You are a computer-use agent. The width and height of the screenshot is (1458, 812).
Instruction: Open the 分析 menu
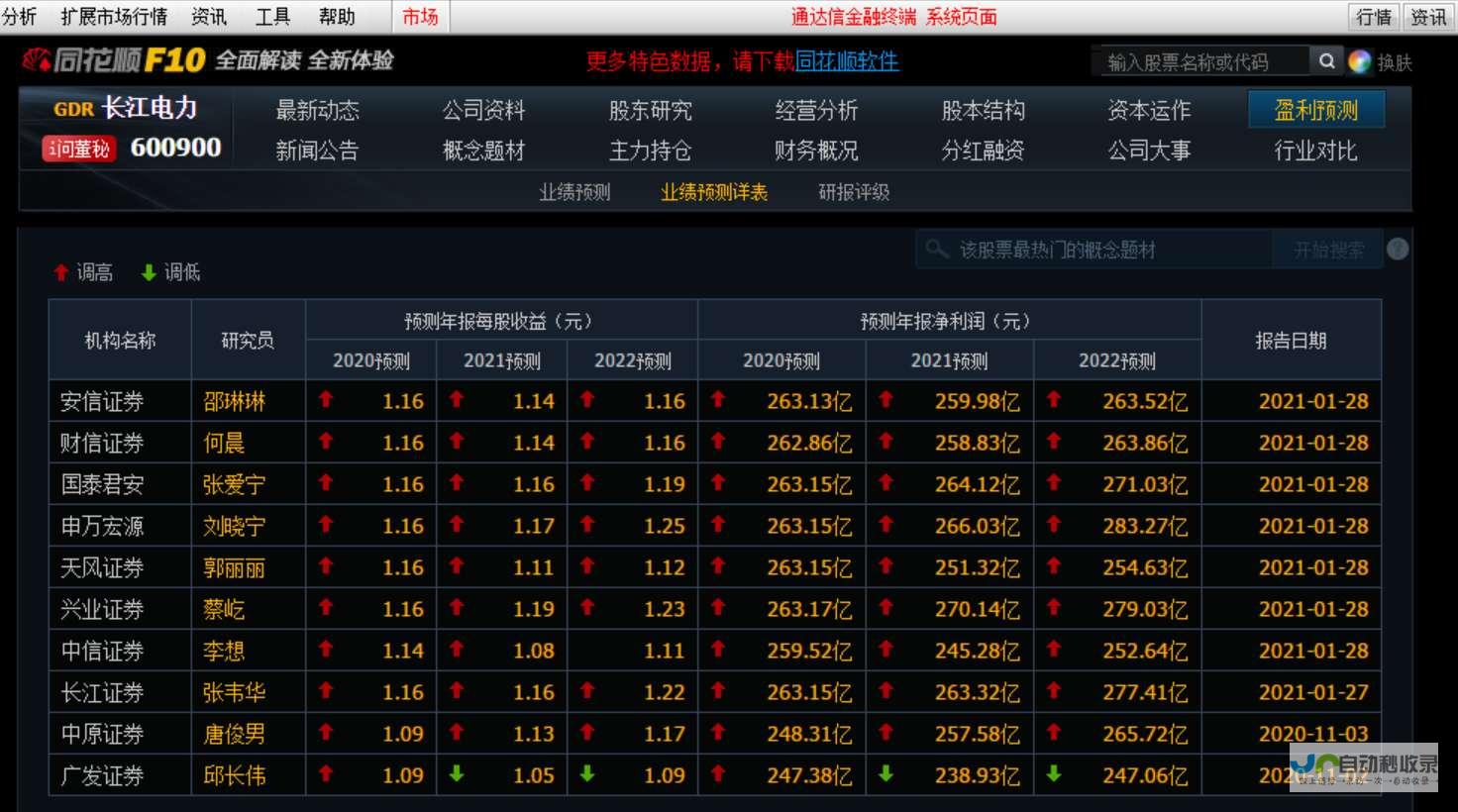[19, 17]
